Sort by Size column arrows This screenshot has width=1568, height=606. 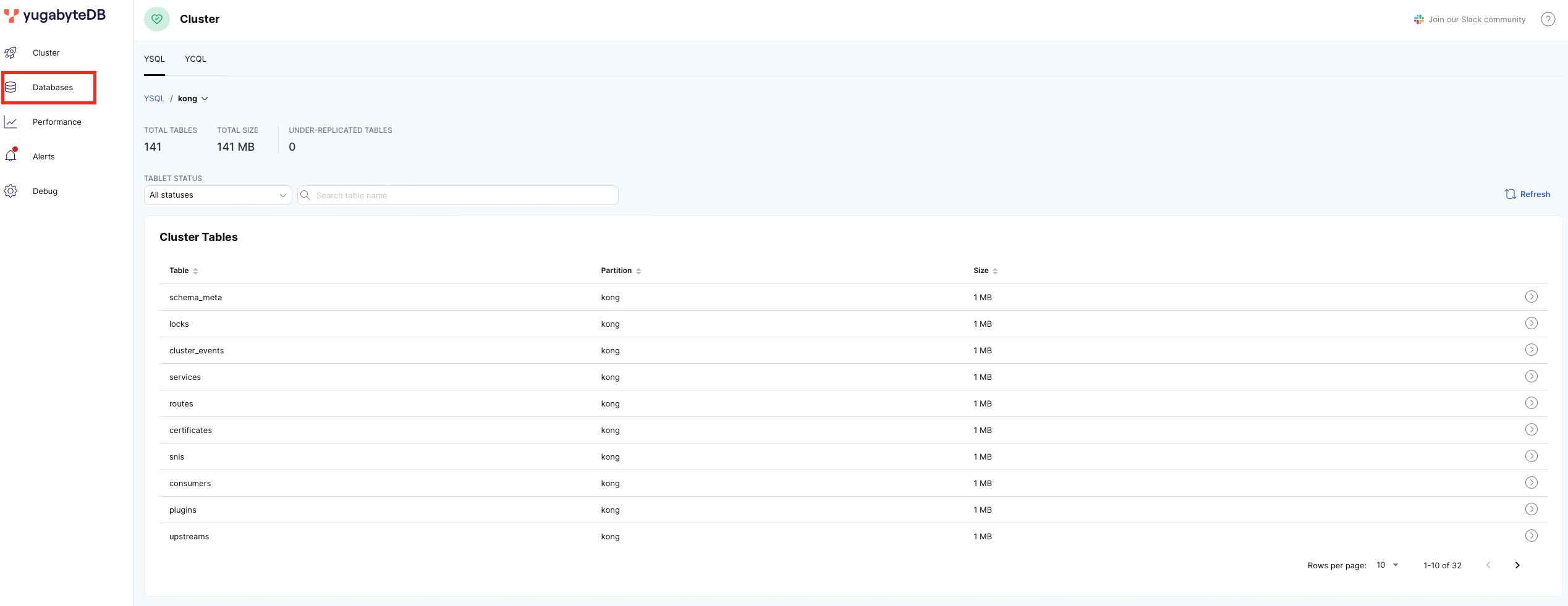[995, 271]
